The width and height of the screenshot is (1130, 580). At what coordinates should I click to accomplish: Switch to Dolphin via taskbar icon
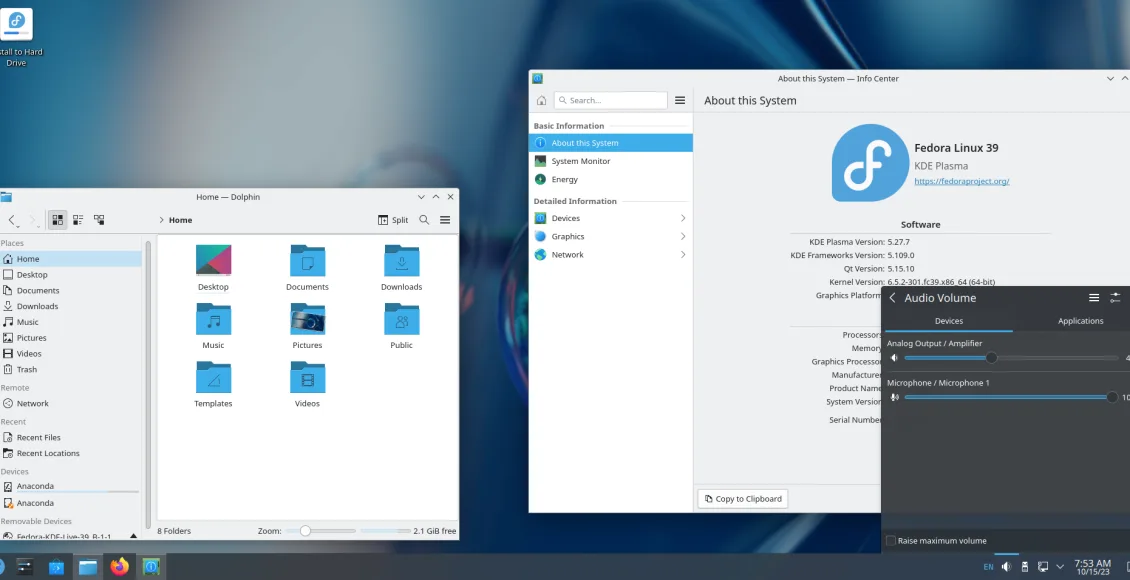tap(88, 567)
